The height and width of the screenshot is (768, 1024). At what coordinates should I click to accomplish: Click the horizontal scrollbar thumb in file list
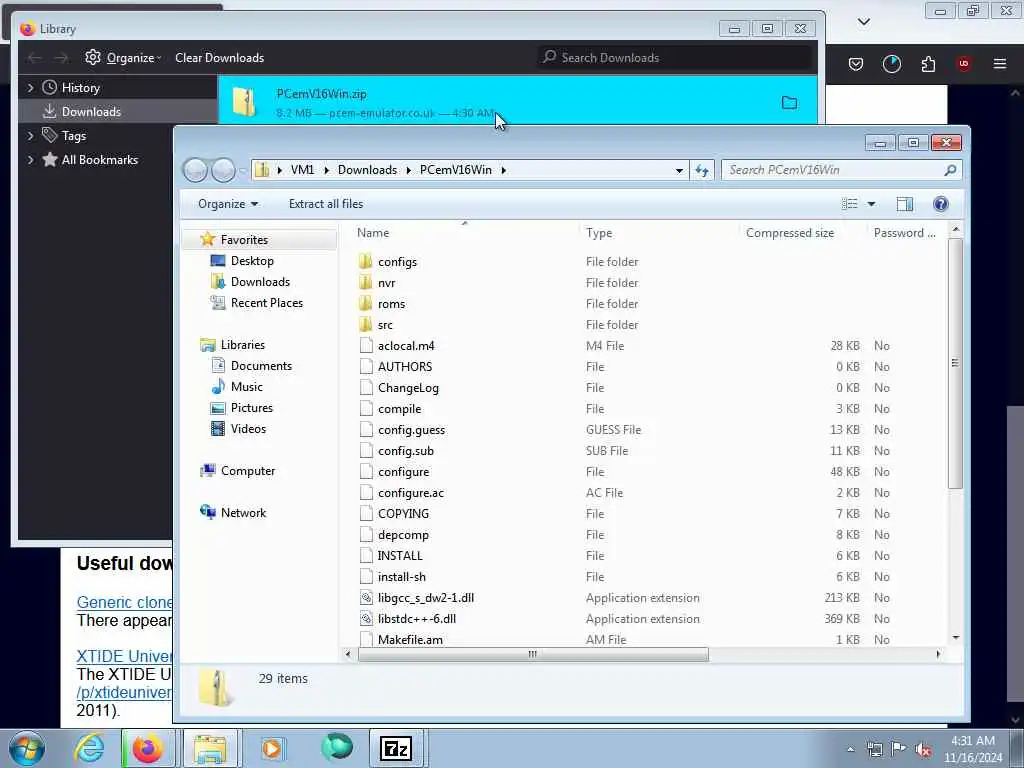tap(533, 654)
